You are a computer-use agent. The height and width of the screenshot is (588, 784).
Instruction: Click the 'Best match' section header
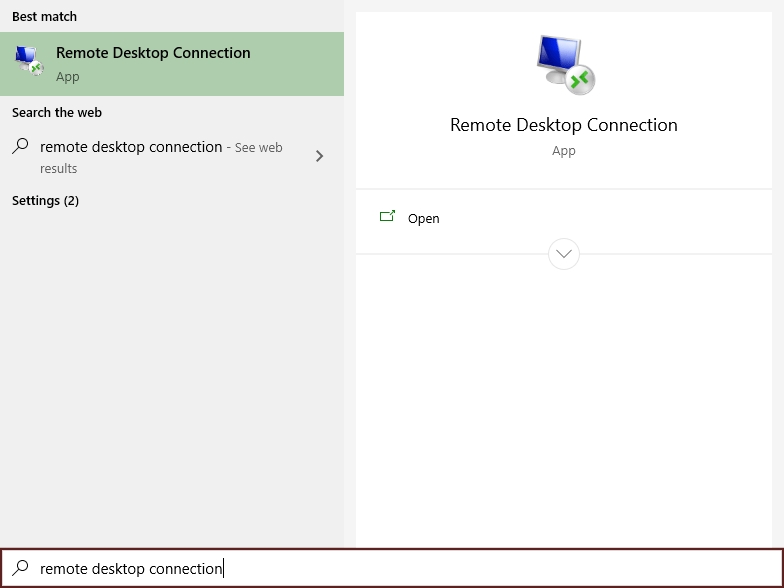(44, 17)
